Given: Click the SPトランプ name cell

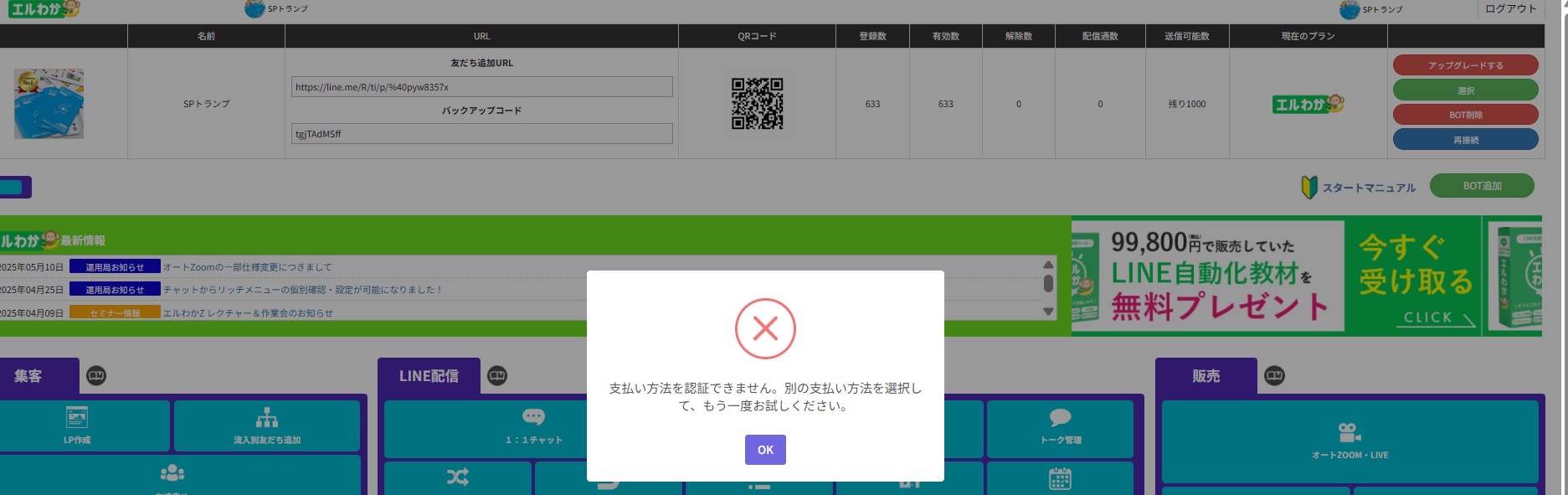Looking at the screenshot, I should click(206, 104).
